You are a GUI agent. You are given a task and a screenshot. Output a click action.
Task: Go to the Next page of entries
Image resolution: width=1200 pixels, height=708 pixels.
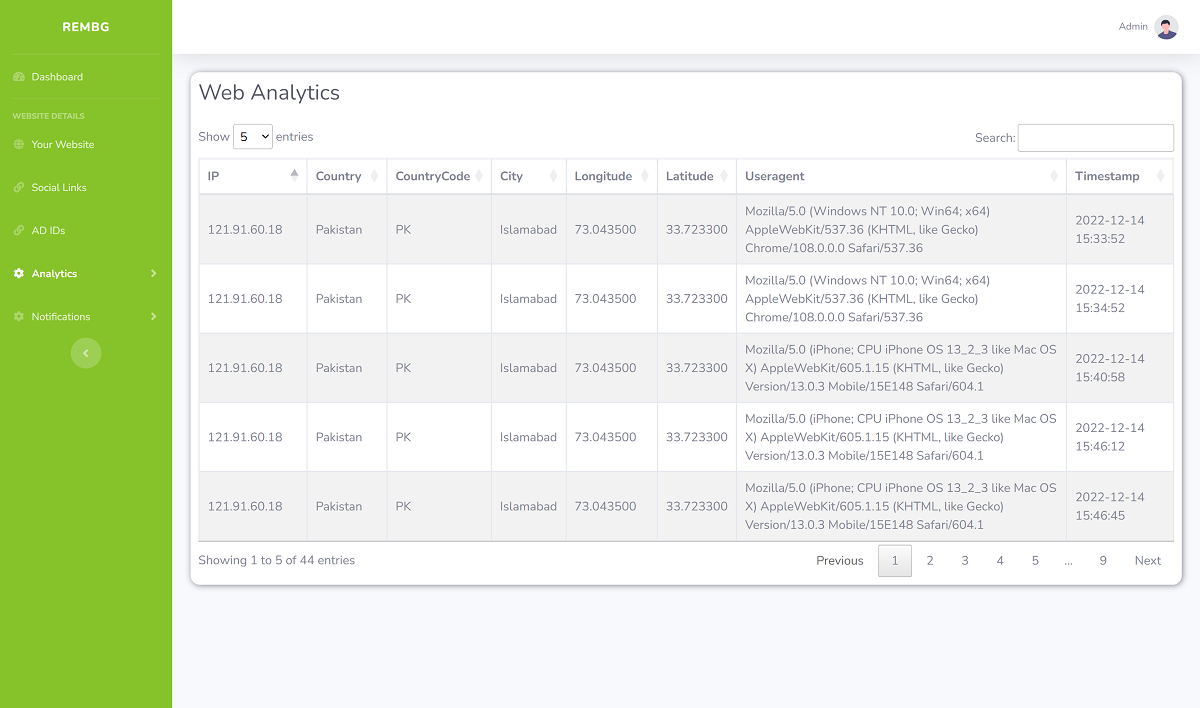click(x=1147, y=561)
